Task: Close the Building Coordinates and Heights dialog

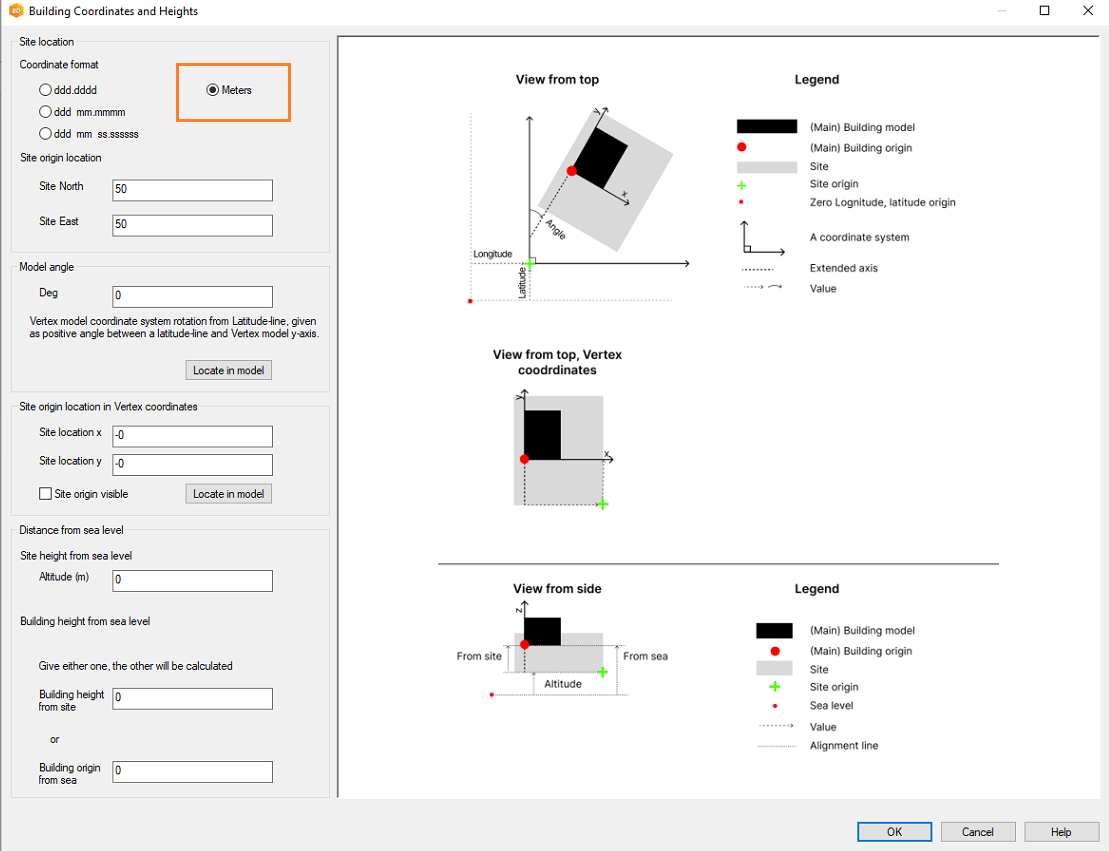Action: pos(1088,11)
